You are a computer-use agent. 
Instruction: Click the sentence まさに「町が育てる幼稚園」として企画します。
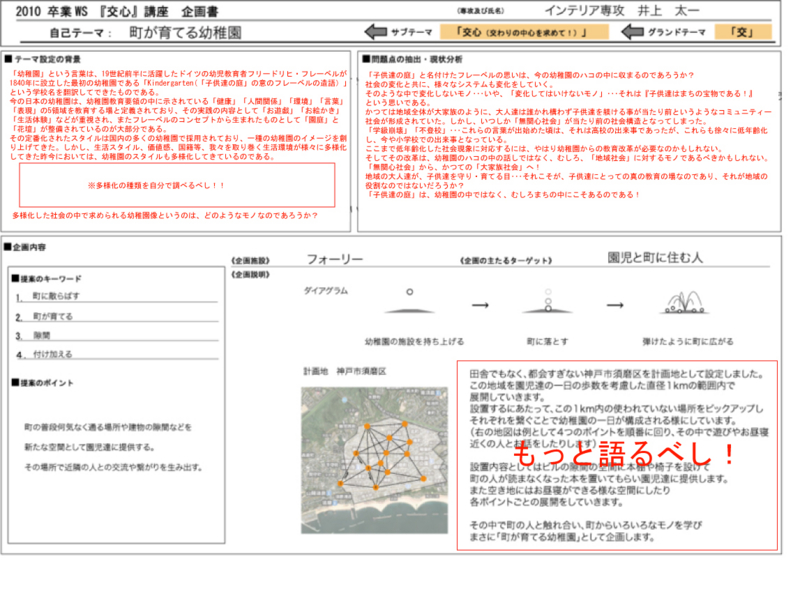point(562,537)
